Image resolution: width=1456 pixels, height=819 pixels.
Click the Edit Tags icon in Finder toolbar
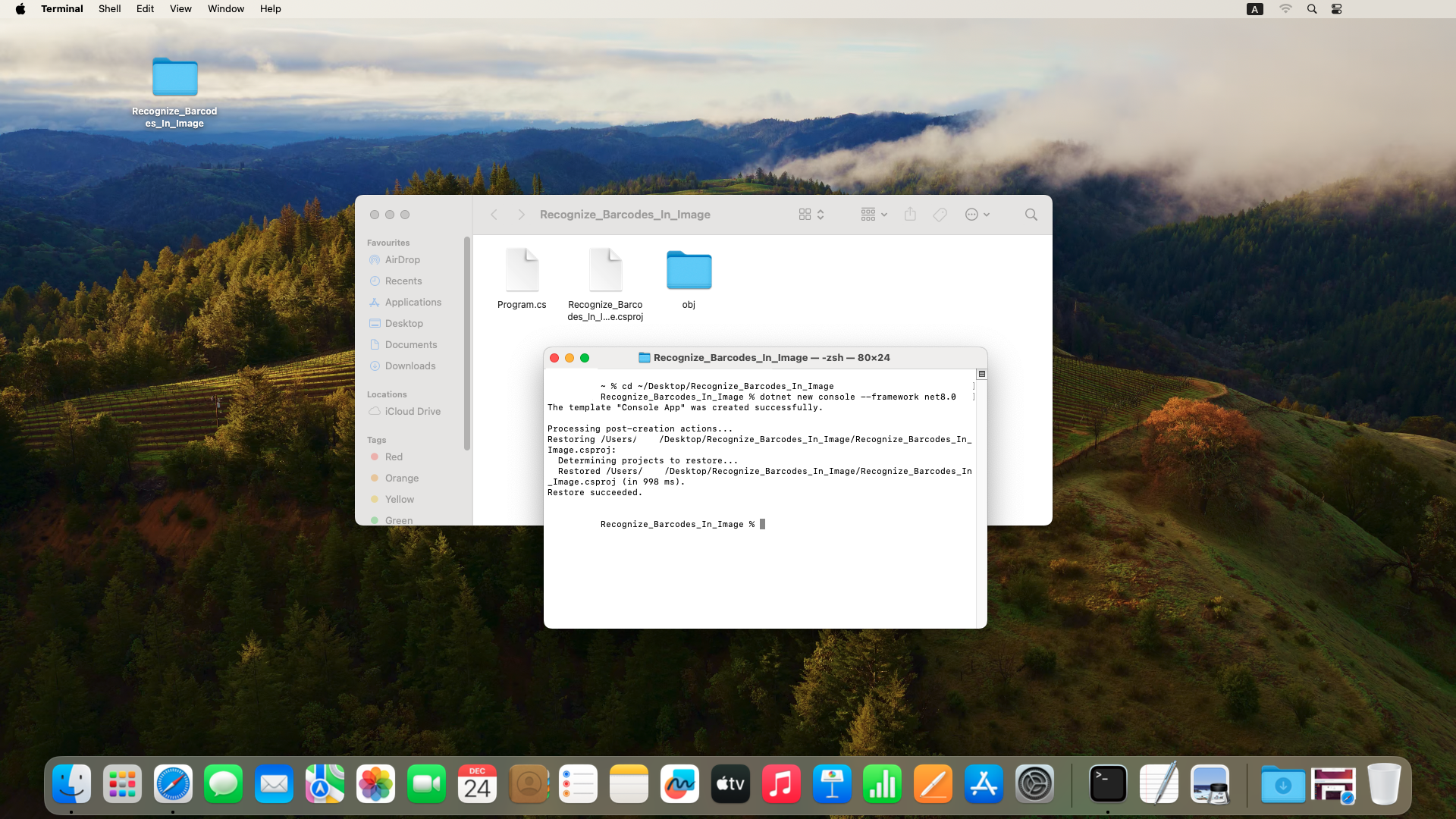pyautogui.click(x=940, y=215)
